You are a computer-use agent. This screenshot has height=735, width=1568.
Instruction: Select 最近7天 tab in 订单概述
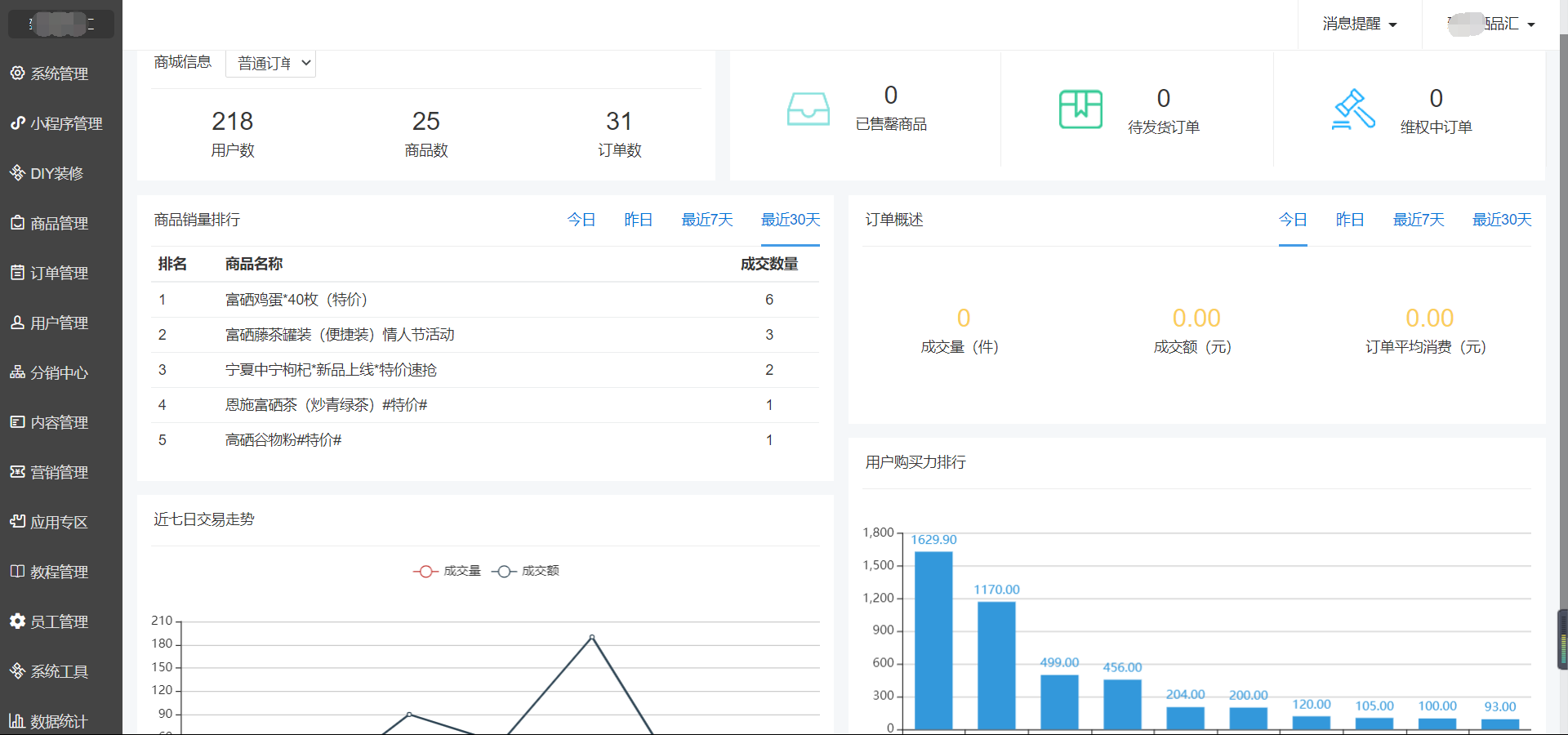coord(1419,220)
